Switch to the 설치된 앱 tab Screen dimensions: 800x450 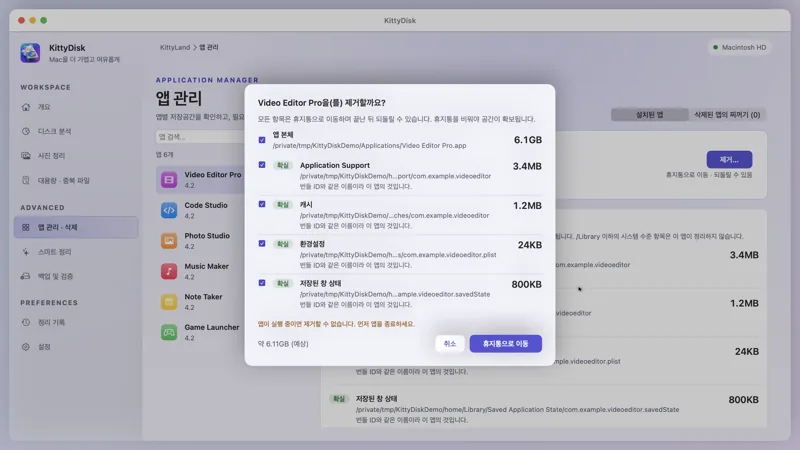click(649, 115)
